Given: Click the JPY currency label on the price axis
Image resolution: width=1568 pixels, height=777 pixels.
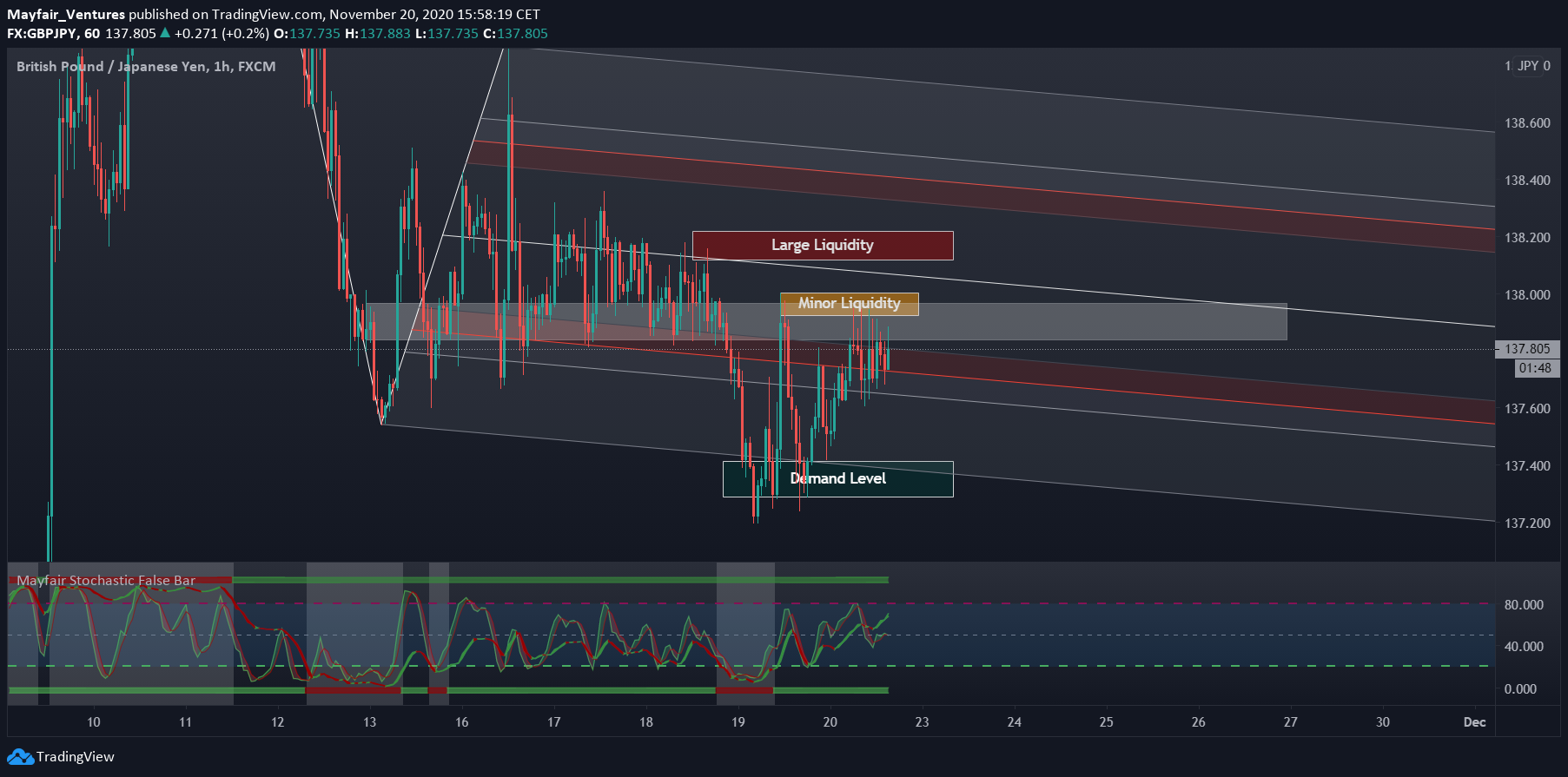Looking at the screenshot, I should [1528, 66].
